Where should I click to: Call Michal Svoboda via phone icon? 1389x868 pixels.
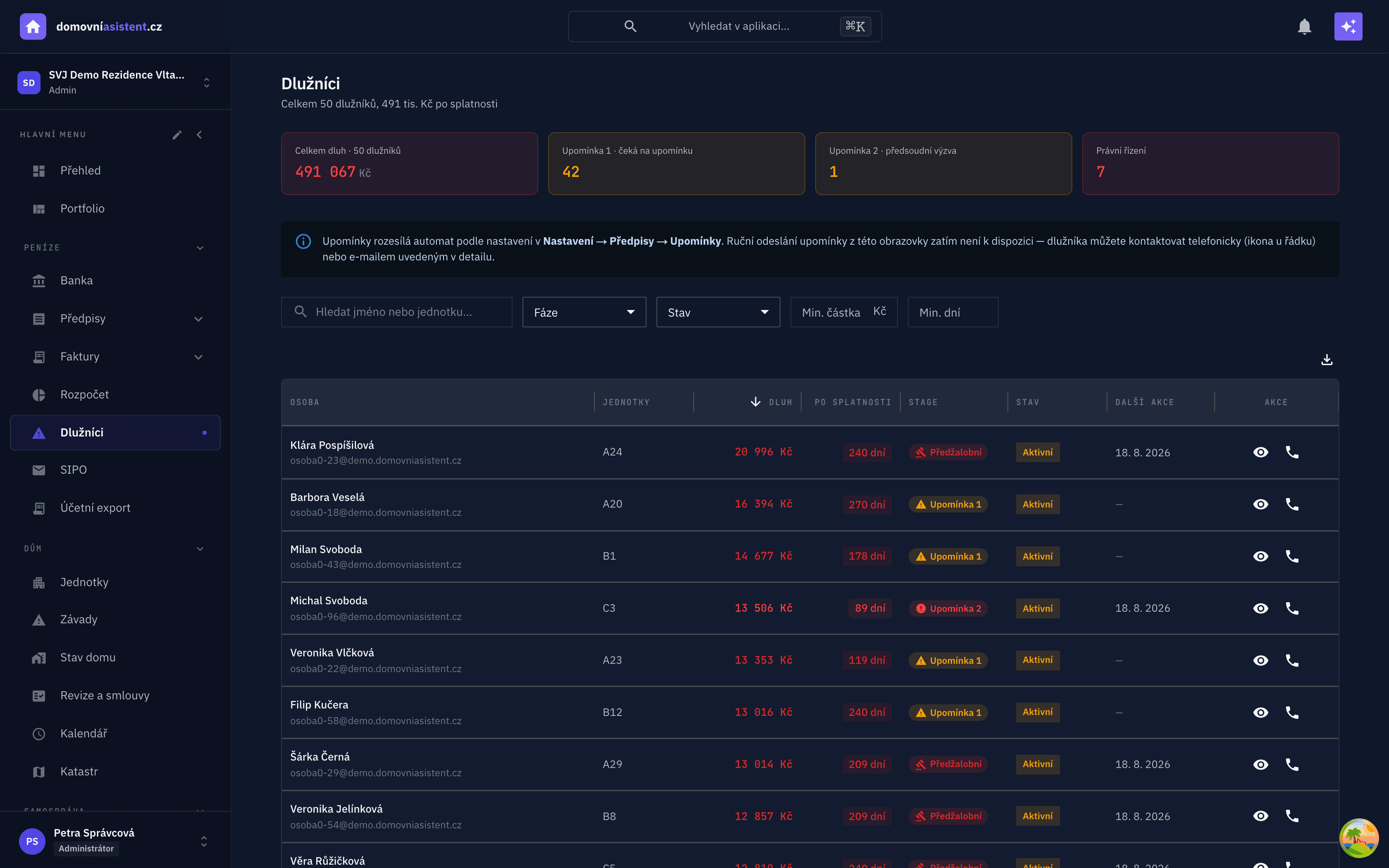(1292, 608)
